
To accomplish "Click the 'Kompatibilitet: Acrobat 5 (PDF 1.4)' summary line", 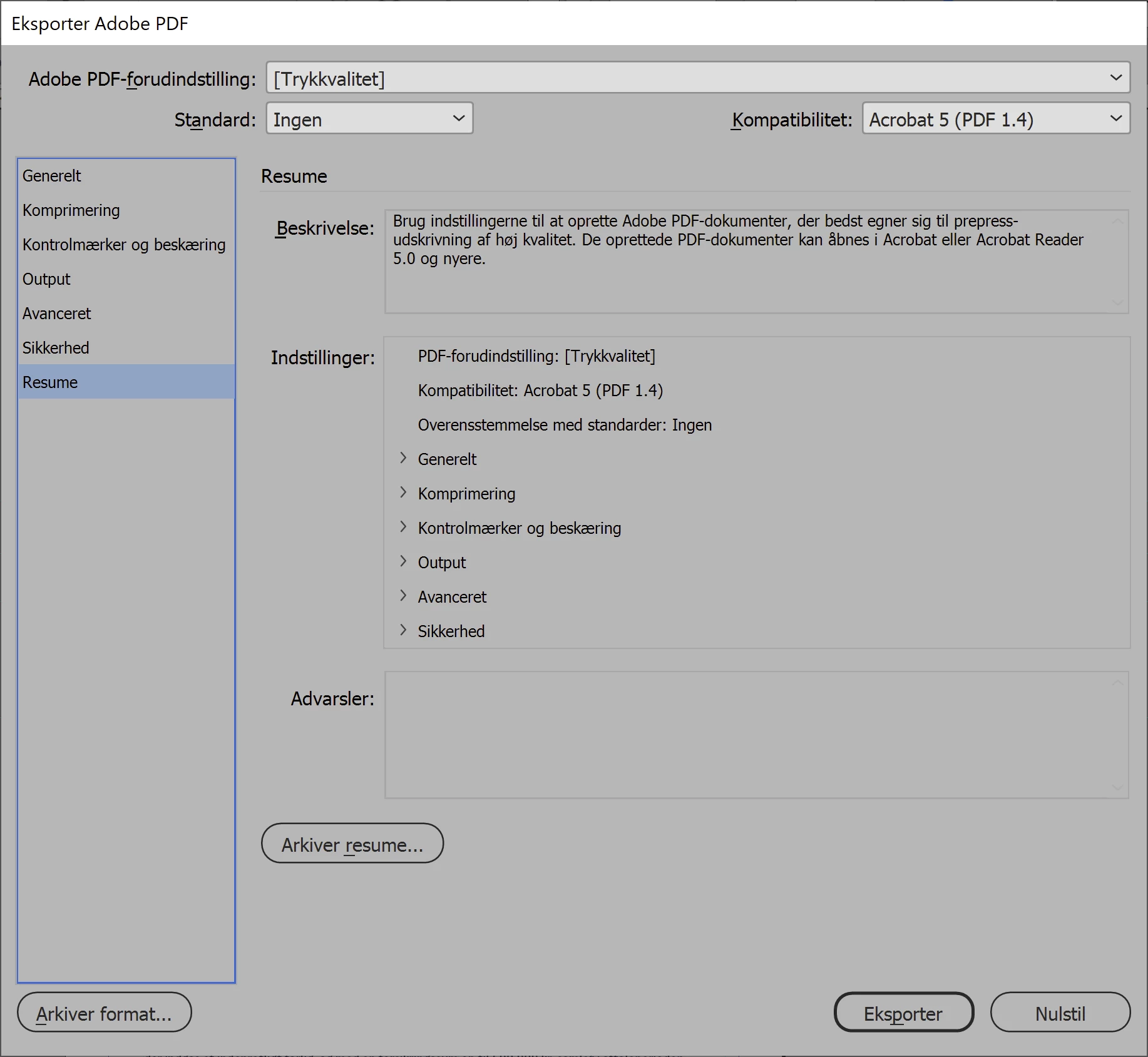I will coord(540,391).
